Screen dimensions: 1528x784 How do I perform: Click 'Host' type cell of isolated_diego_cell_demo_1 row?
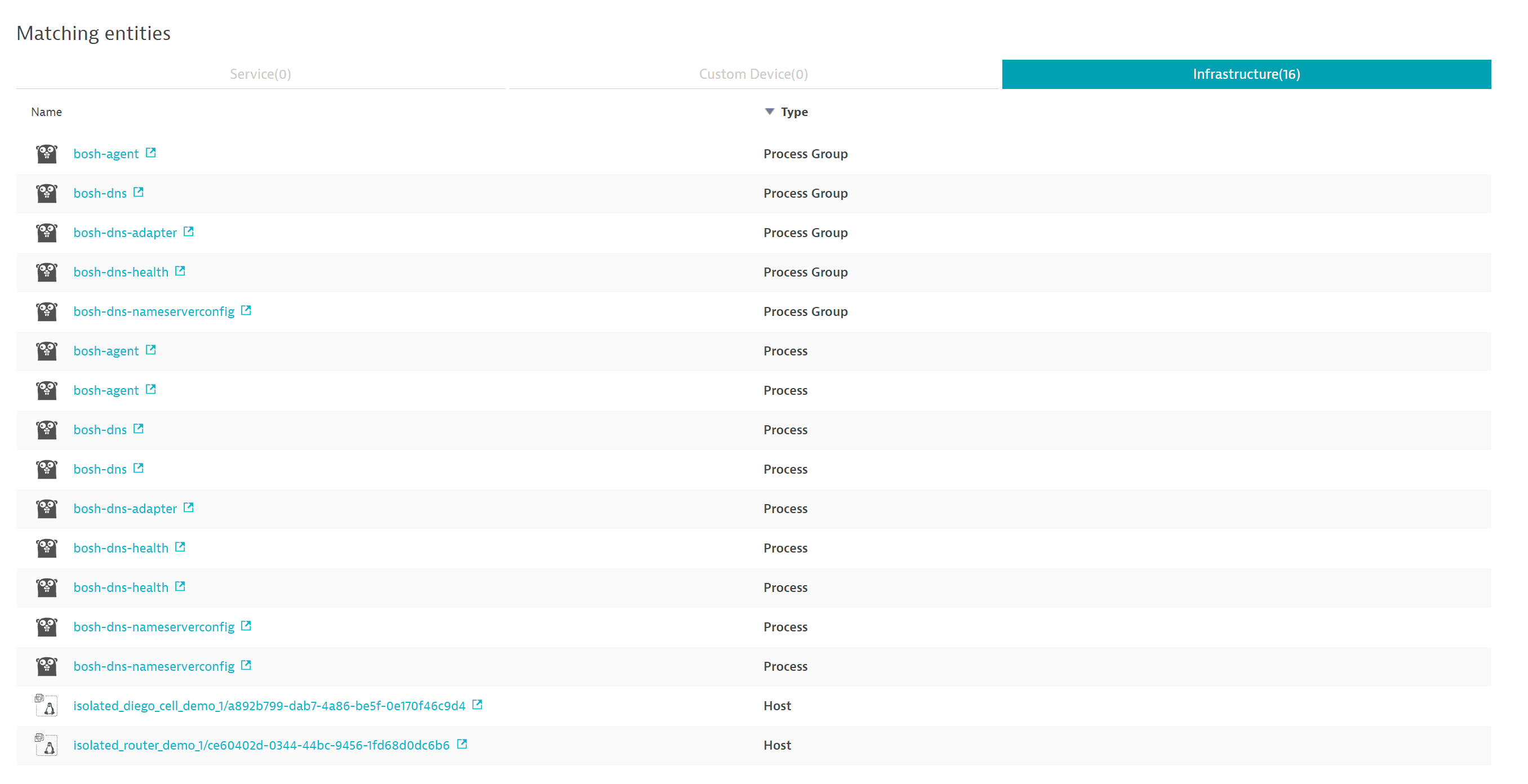[778, 706]
